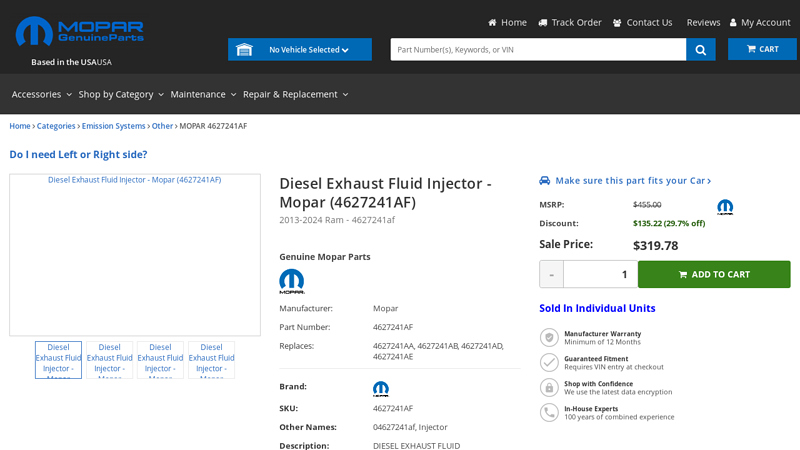Expand the Accessories menu
Viewport: 800px width, 450px height.
click(41, 94)
